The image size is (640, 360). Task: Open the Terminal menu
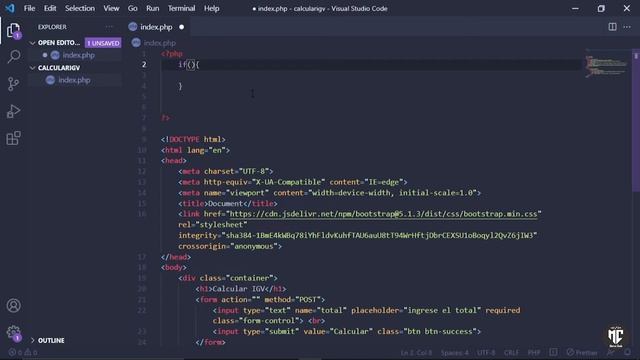click(181, 8)
